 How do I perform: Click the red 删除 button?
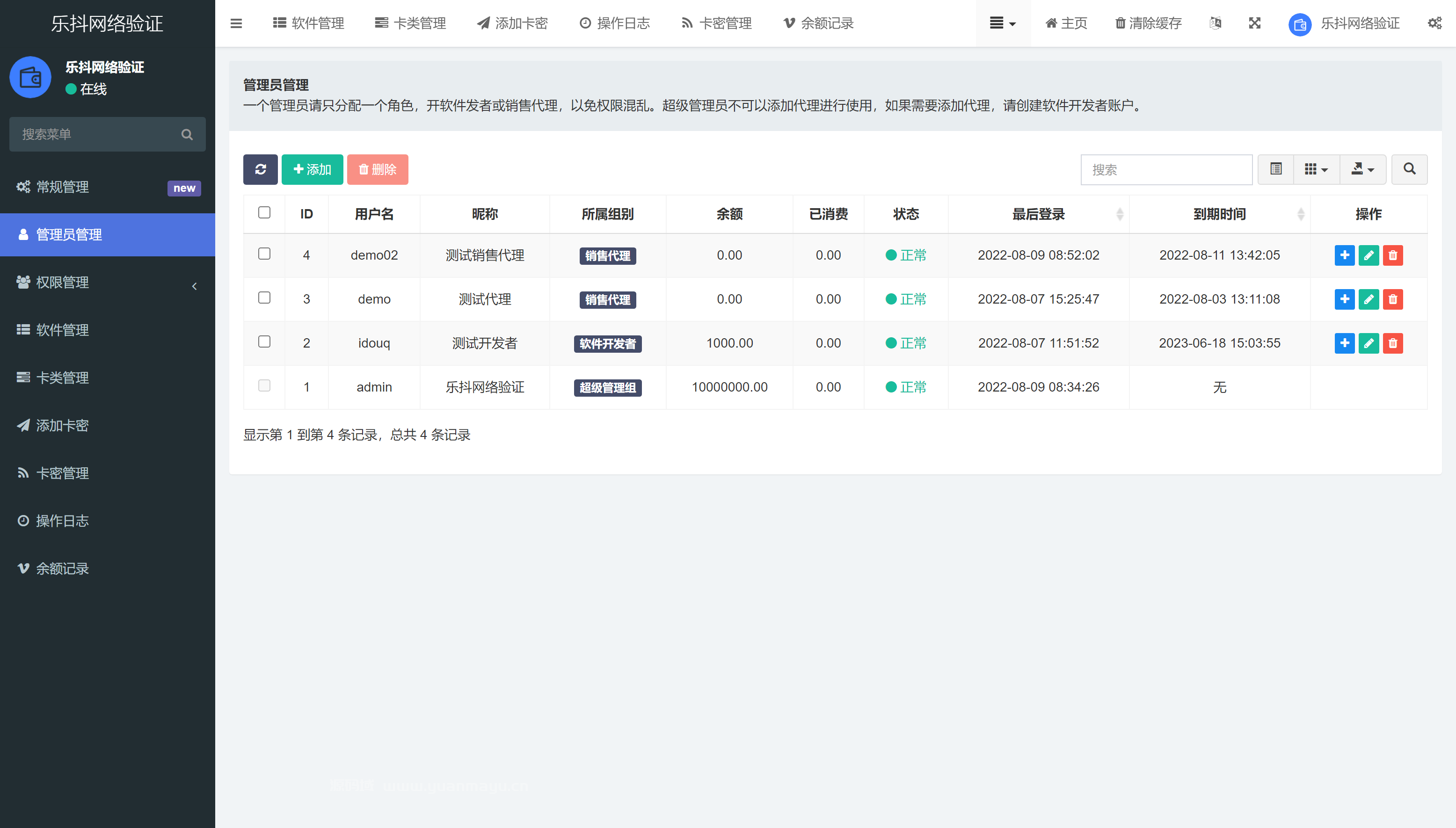click(377, 169)
